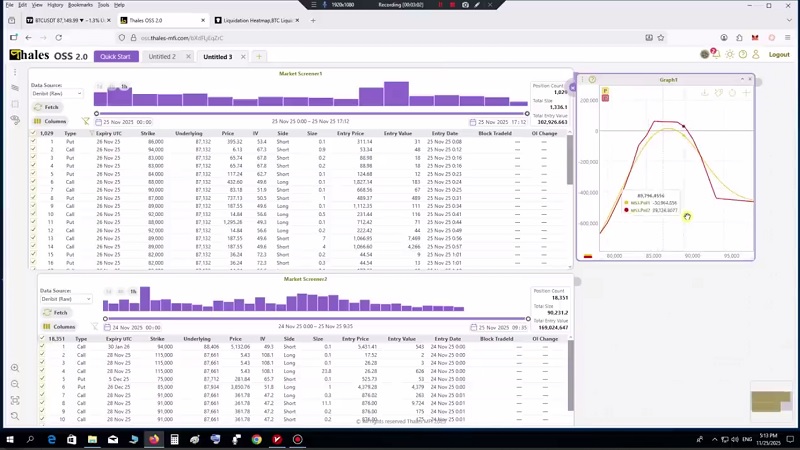Click the help icon in Graph1 header
The width and height of the screenshot is (800, 450).
[592, 80]
